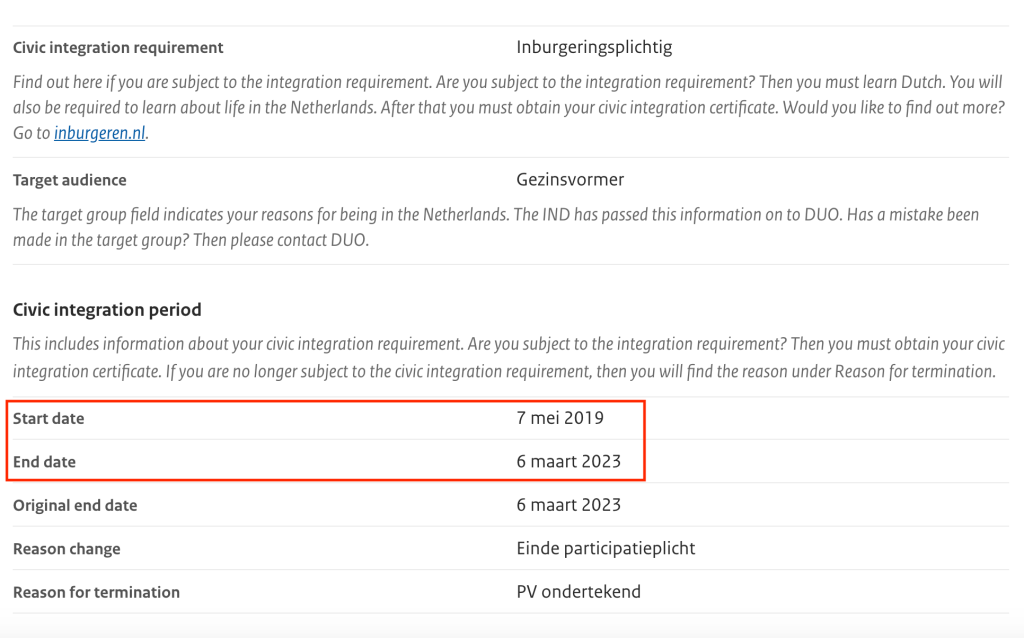The height and width of the screenshot is (638, 1024).
Task: Click the Reason change label
Action: click(67, 548)
